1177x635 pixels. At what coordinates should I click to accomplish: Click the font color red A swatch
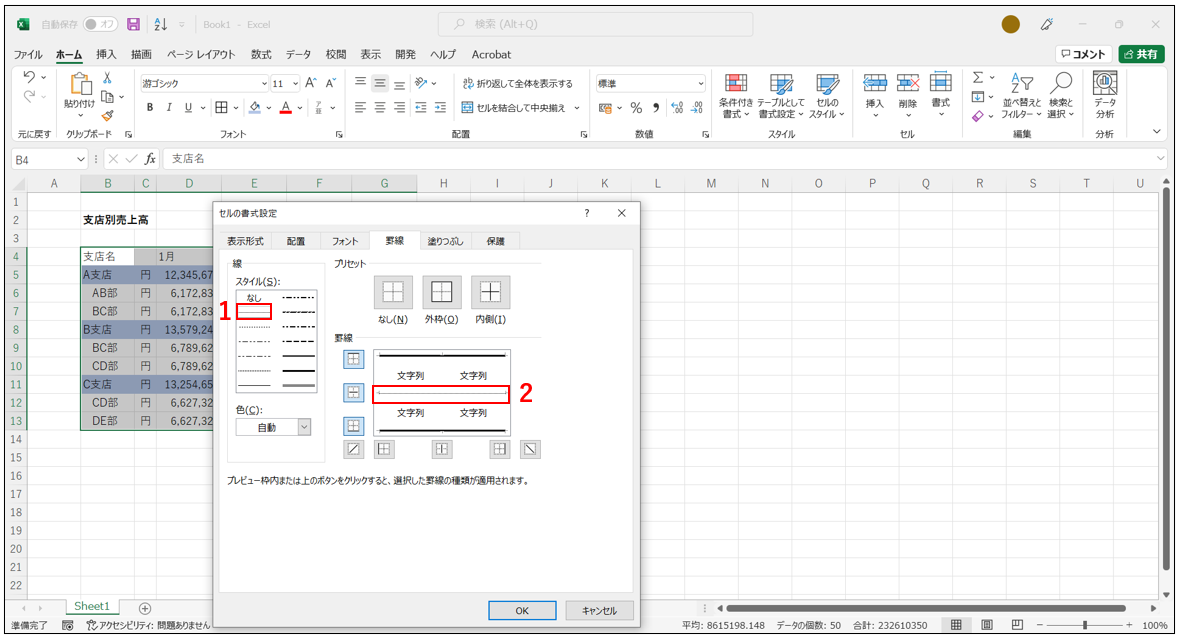click(x=285, y=107)
